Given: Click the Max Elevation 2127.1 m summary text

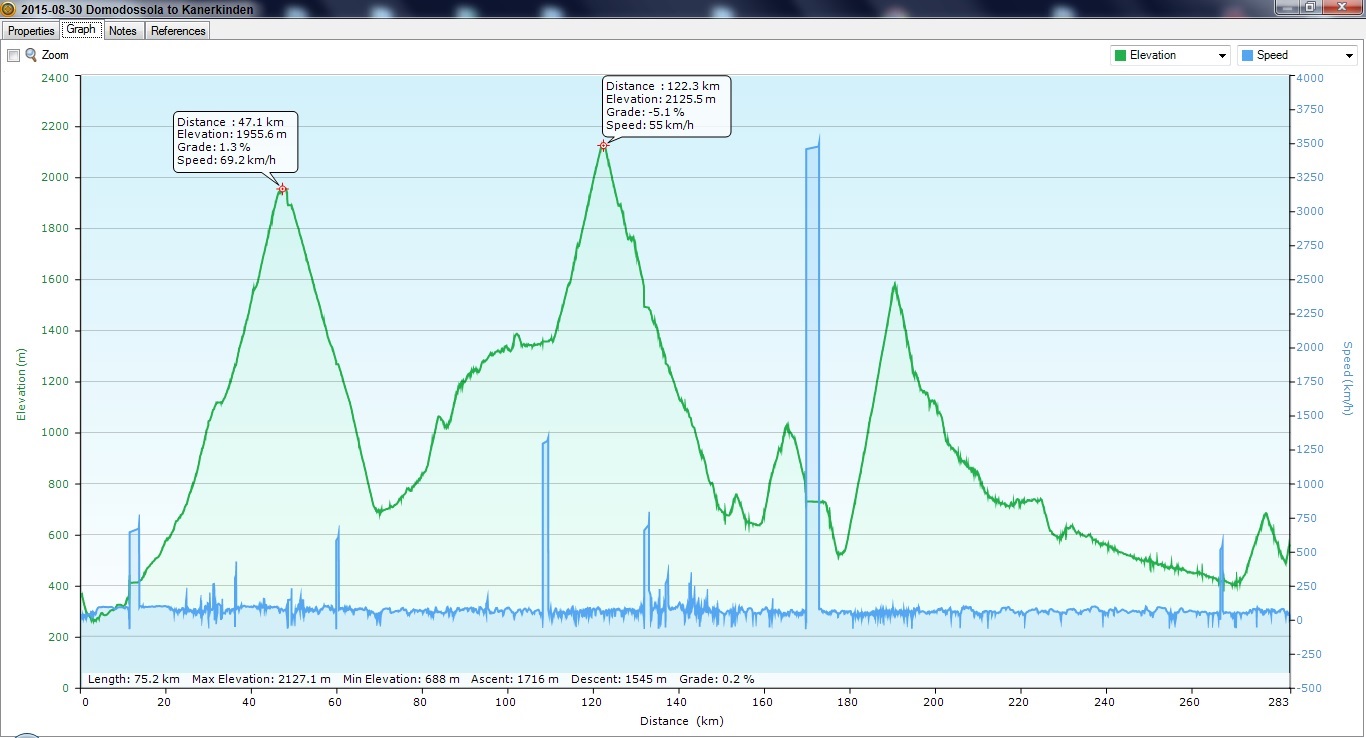Looking at the screenshot, I should point(261,679).
